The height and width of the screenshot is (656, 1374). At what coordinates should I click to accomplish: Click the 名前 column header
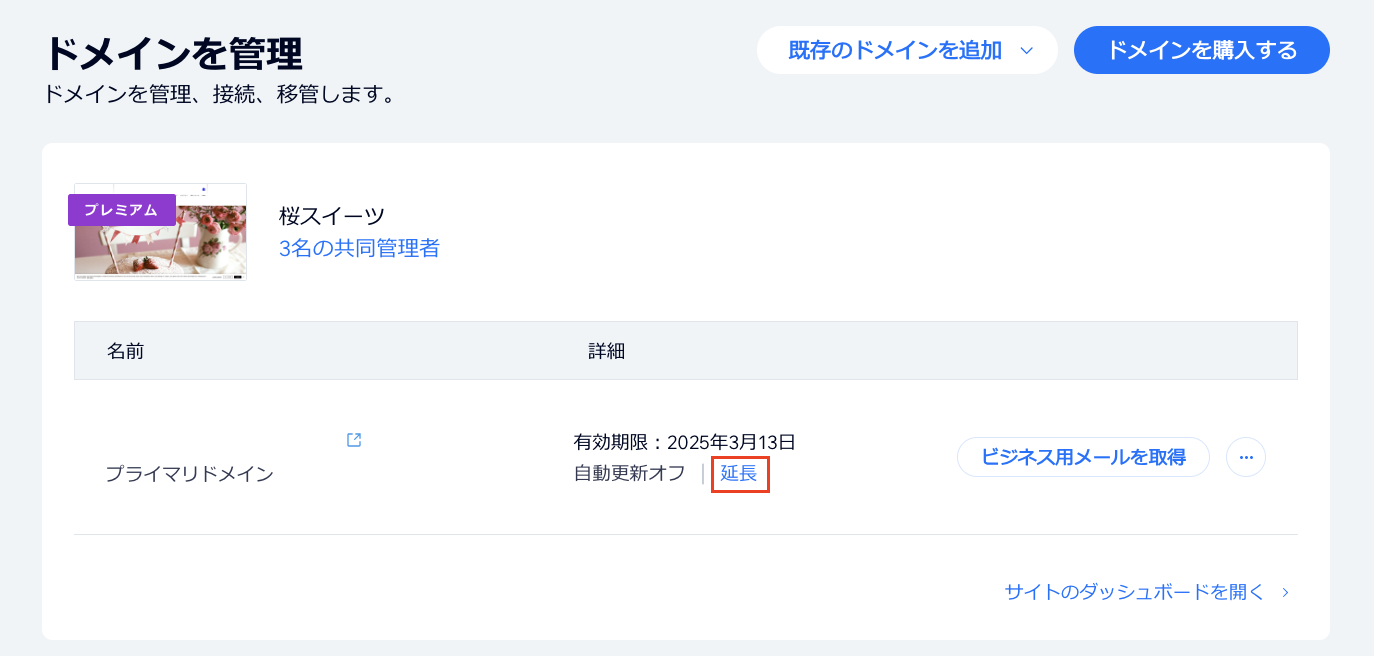[126, 351]
